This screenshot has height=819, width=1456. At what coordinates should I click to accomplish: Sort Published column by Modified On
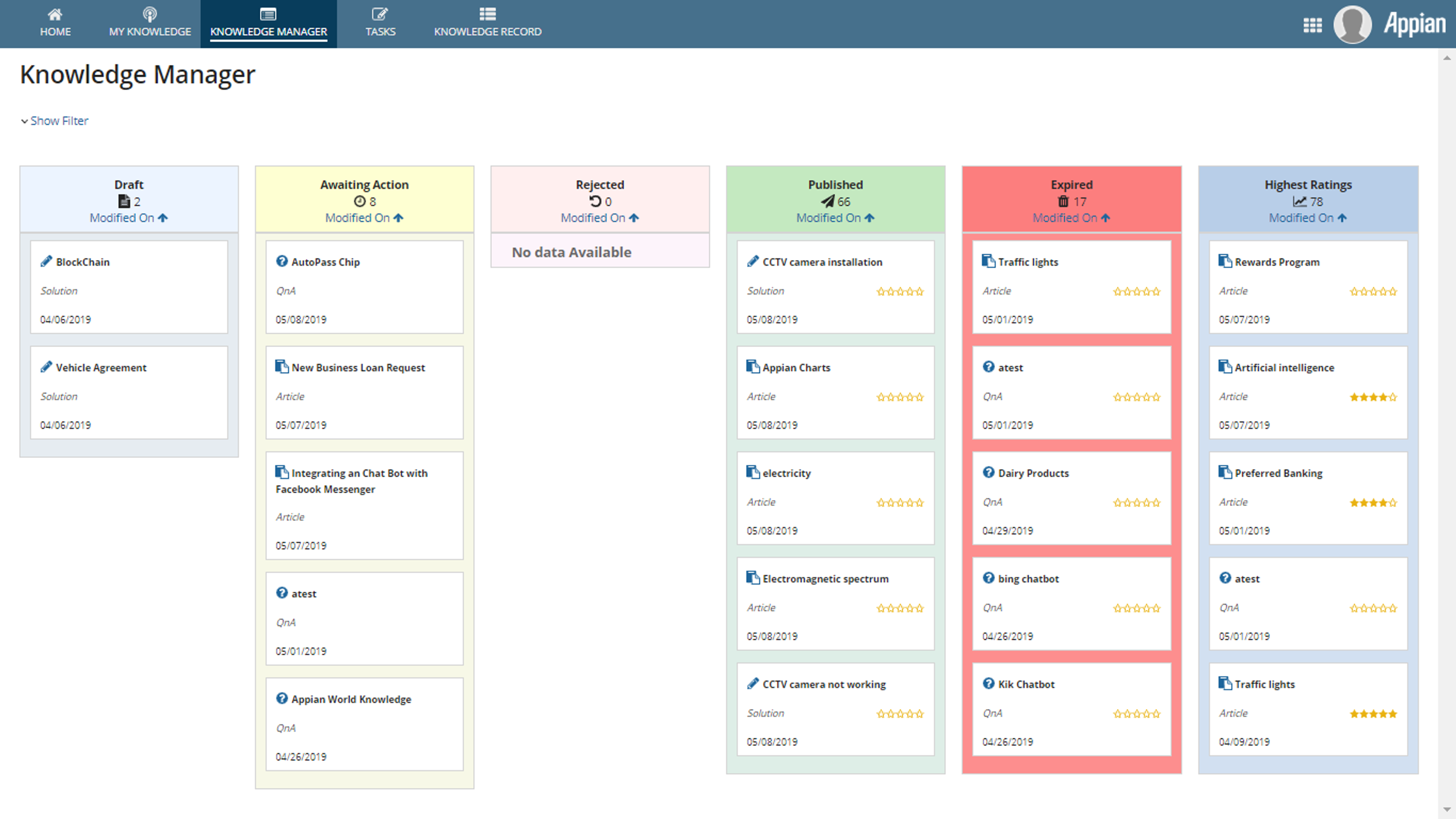(x=835, y=218)
